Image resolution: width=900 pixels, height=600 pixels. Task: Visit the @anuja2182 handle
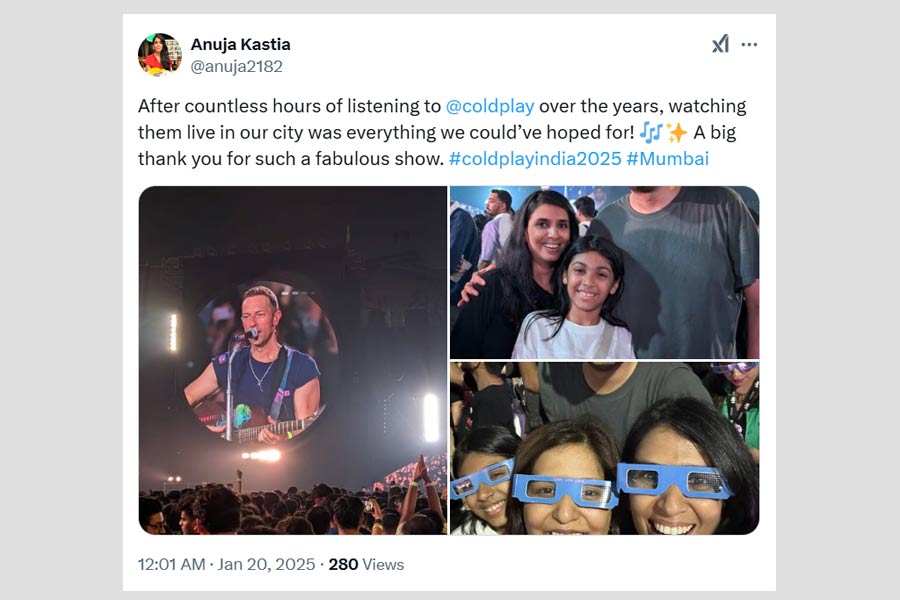pyautogui.click(x=236, y=66)
